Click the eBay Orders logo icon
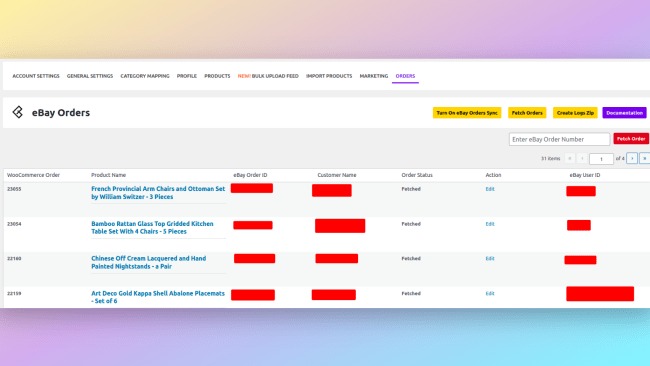The image size is (650, 366). click(17, 112)
